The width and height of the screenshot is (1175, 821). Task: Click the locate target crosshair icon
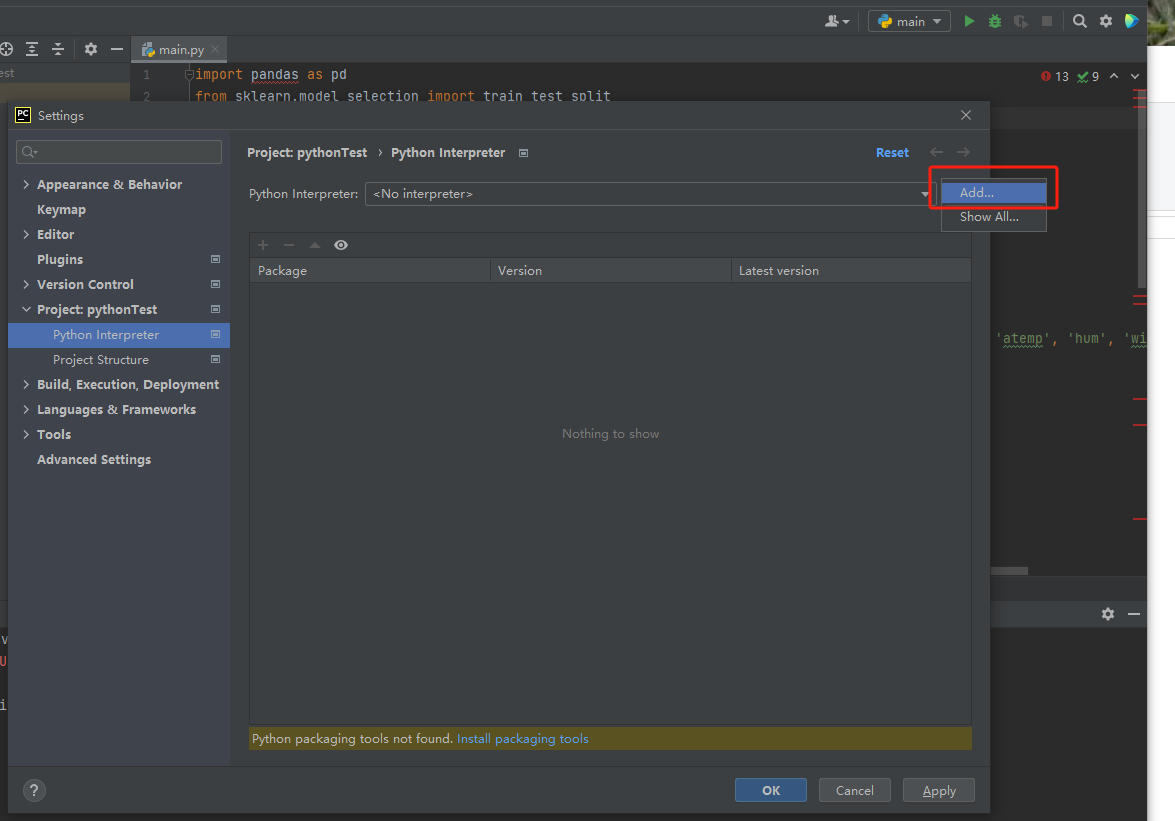click(6, 49)
